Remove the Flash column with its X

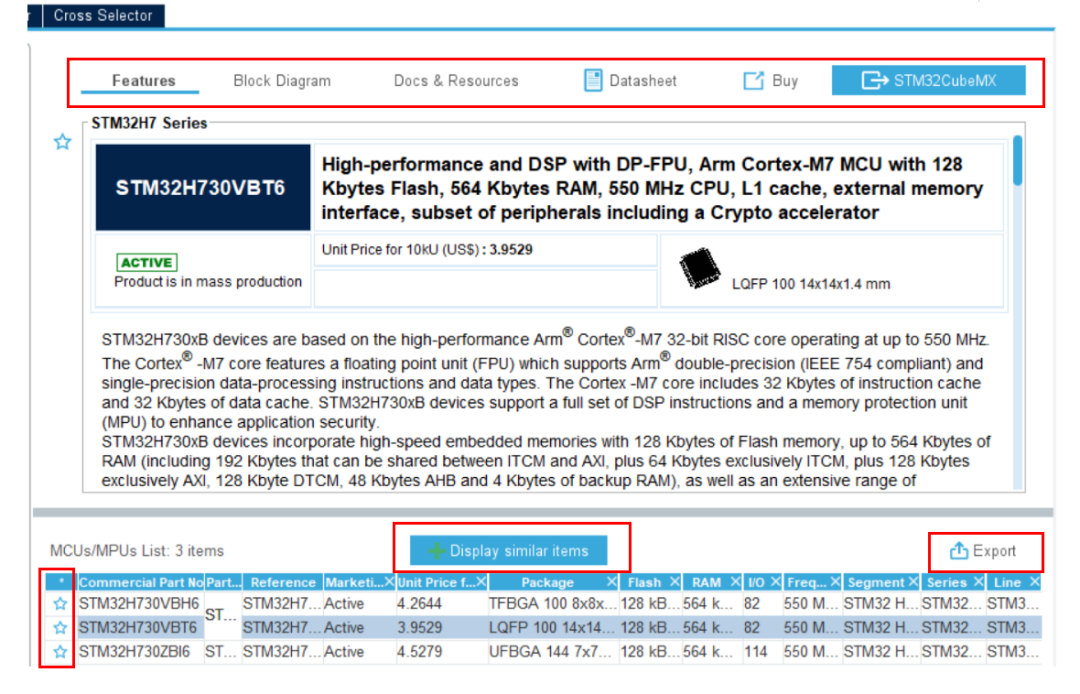pyautogui.click(x=674, y=582)
